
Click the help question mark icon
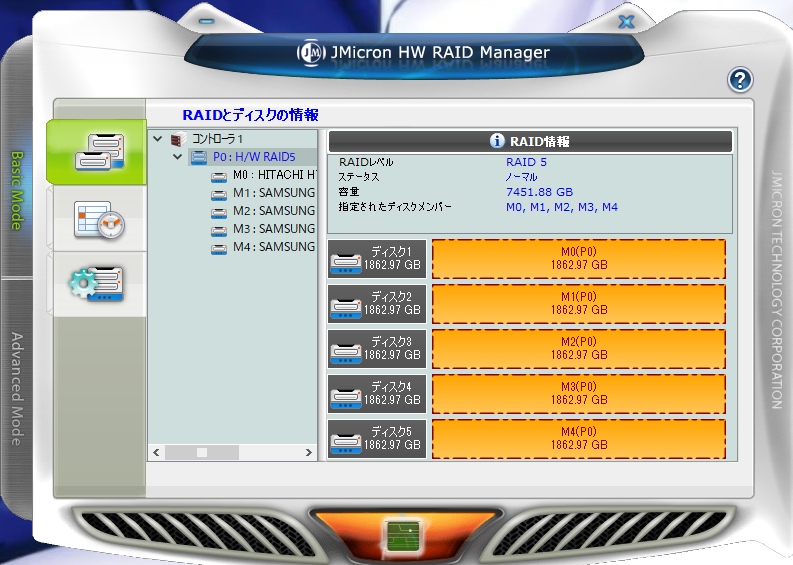pos(740,80)
